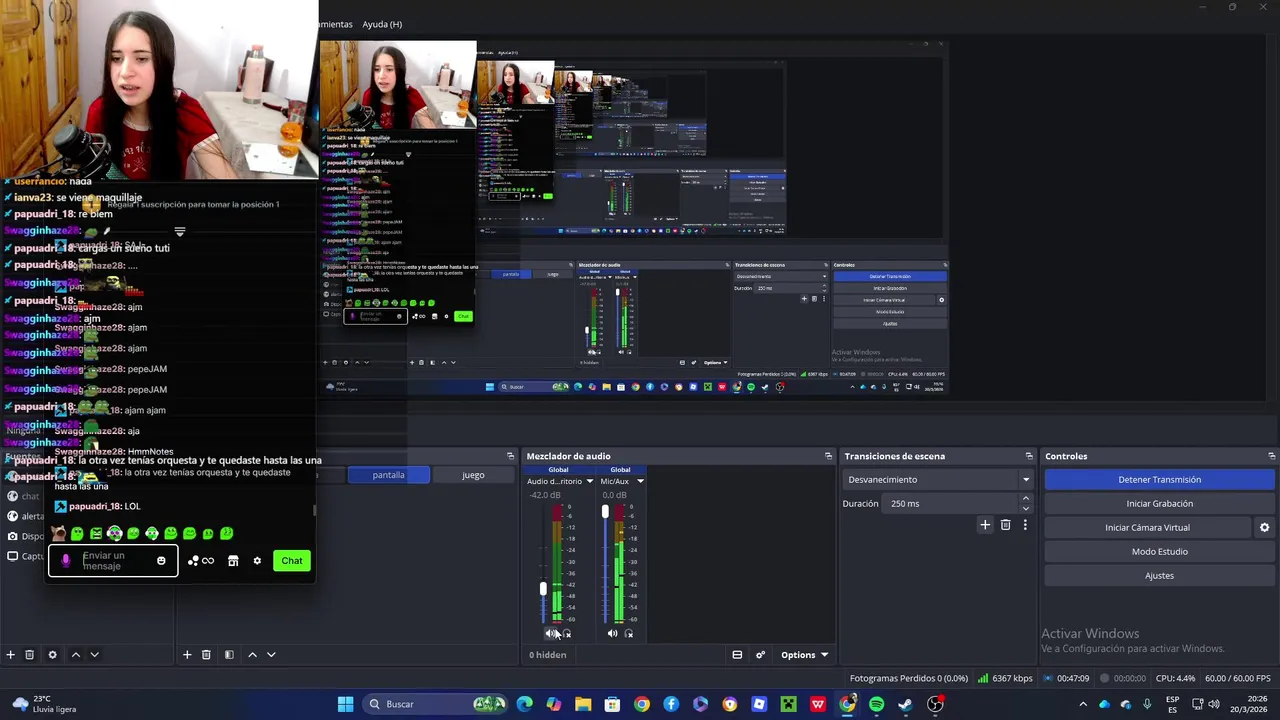This screenshot has height=720, width=1280.
Task: Click the green Chat send button
Action: pyautogui.click(x=291, y=561)
